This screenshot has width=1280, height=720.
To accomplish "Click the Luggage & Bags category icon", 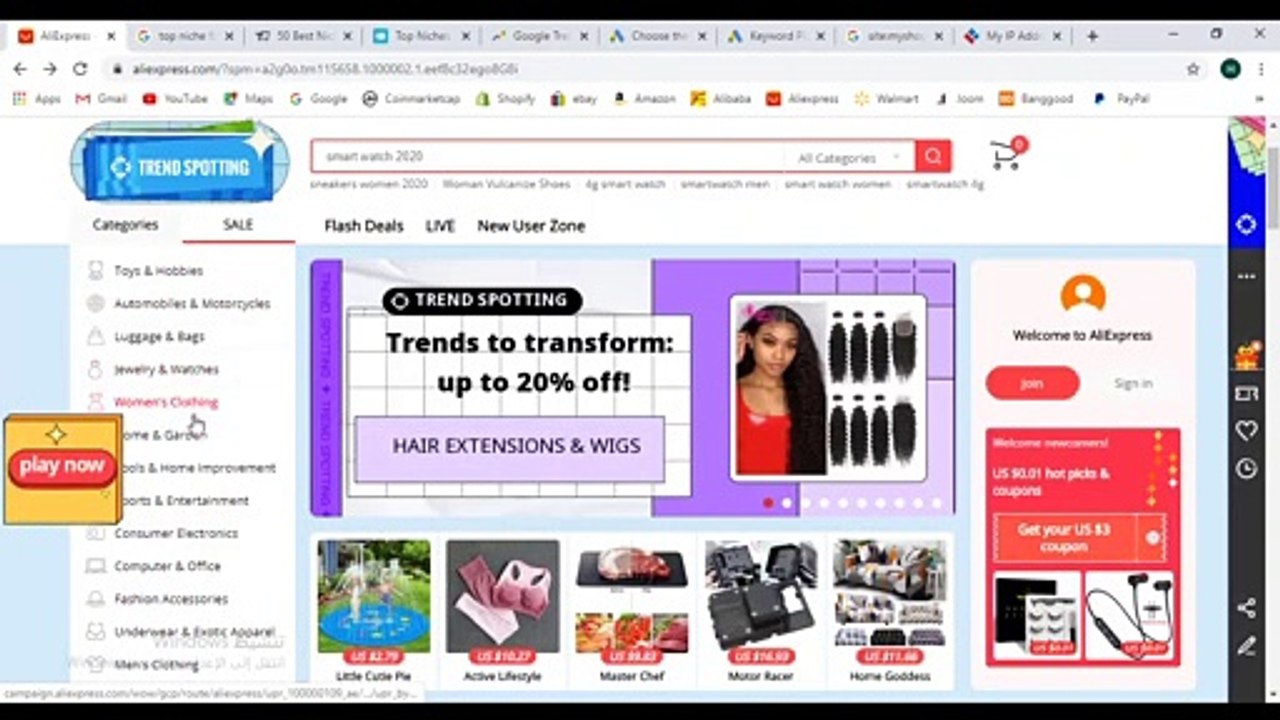I will (95, 336).
